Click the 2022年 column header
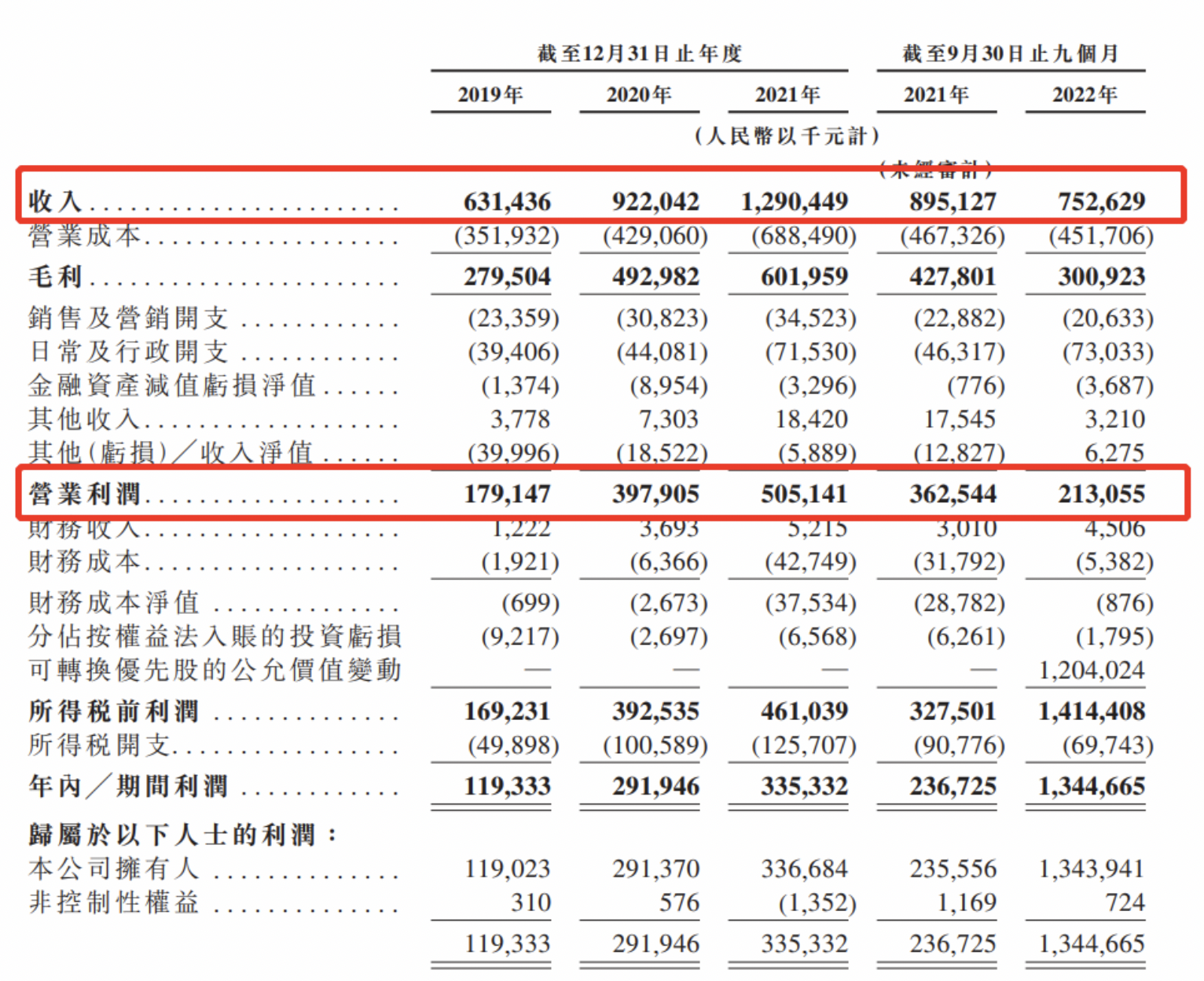This screenshot has height=981, width=1204. (1085, 95)
